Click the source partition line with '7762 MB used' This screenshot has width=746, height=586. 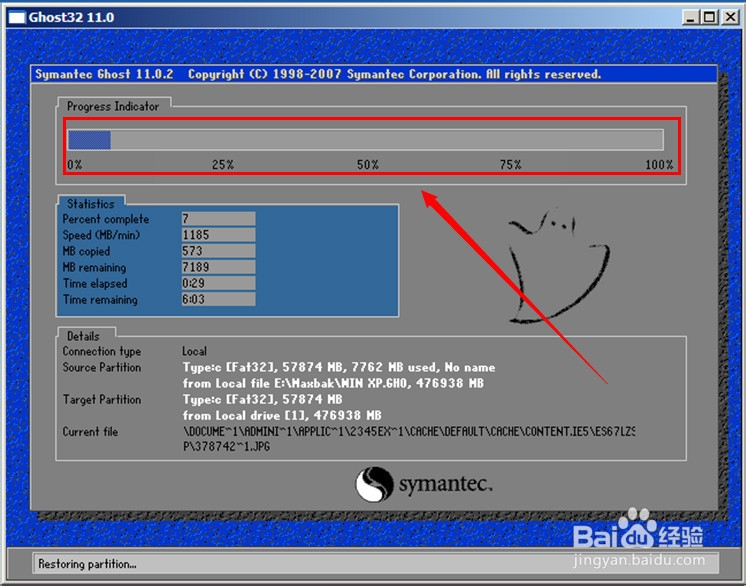point(339,367)
